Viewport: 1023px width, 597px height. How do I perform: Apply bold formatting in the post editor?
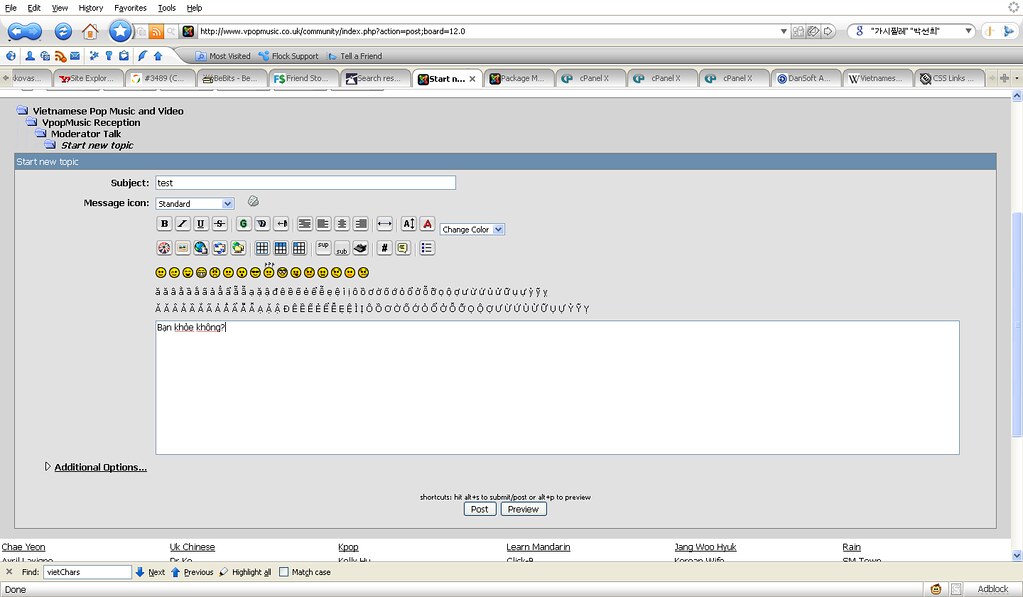pyautogui.click(x=164, y=224)
